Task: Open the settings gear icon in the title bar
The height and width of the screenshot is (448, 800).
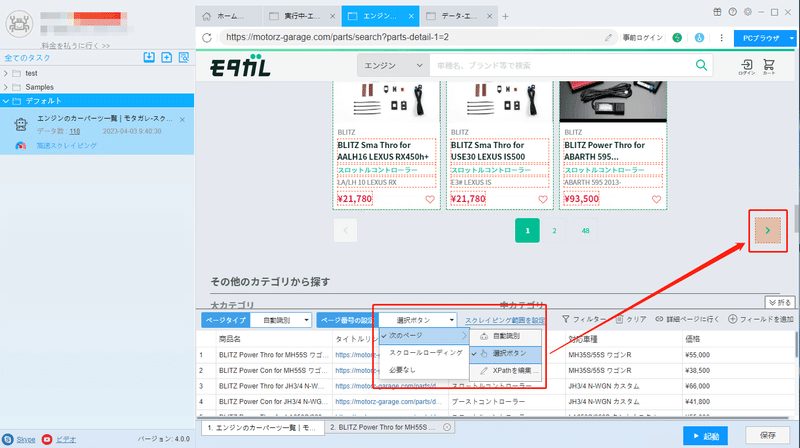Action: (747, 12)
